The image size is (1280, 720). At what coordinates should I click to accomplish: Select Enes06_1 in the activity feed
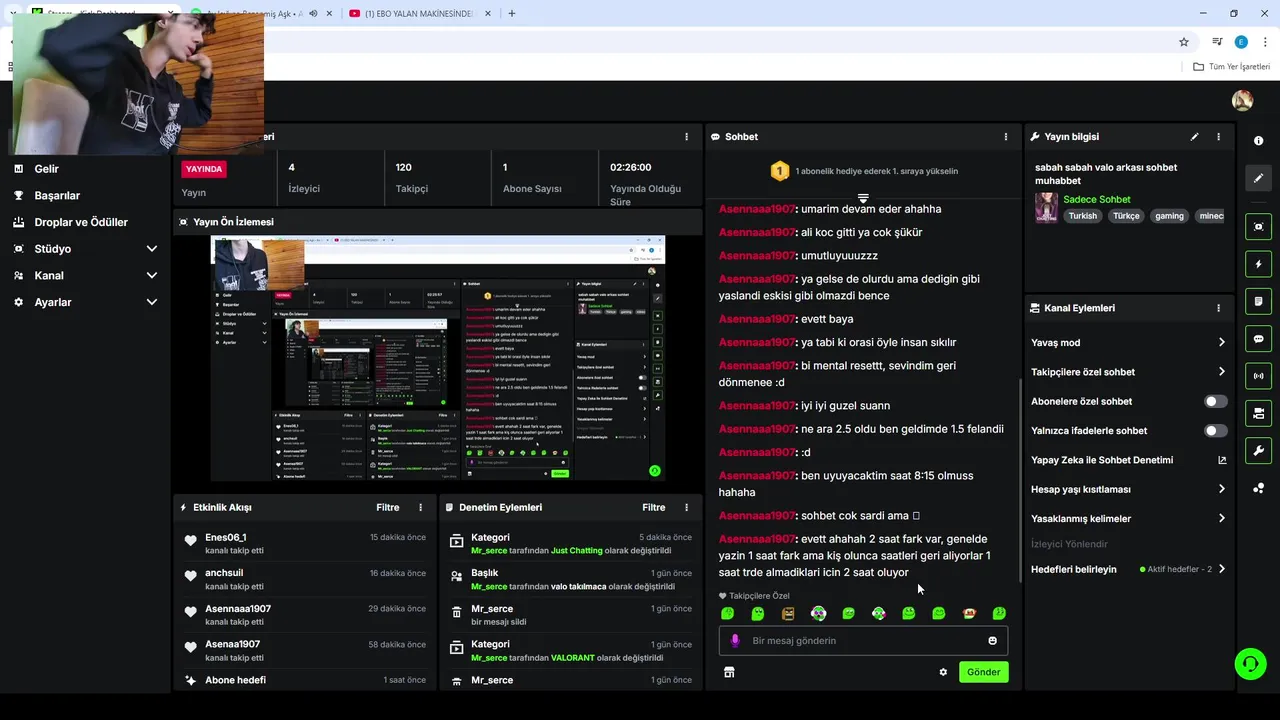point(226,538)
